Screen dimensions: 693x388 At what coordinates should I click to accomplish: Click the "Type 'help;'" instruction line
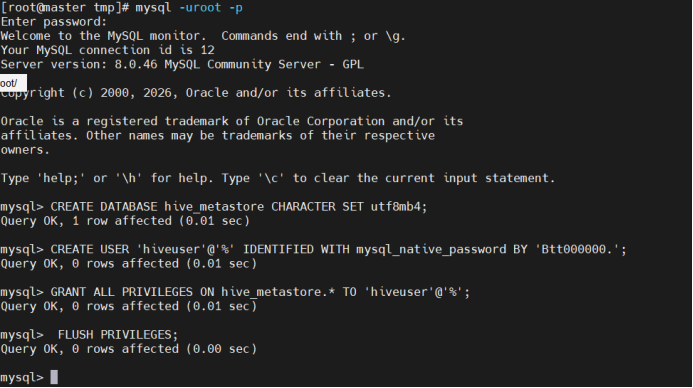pos(278,179)
